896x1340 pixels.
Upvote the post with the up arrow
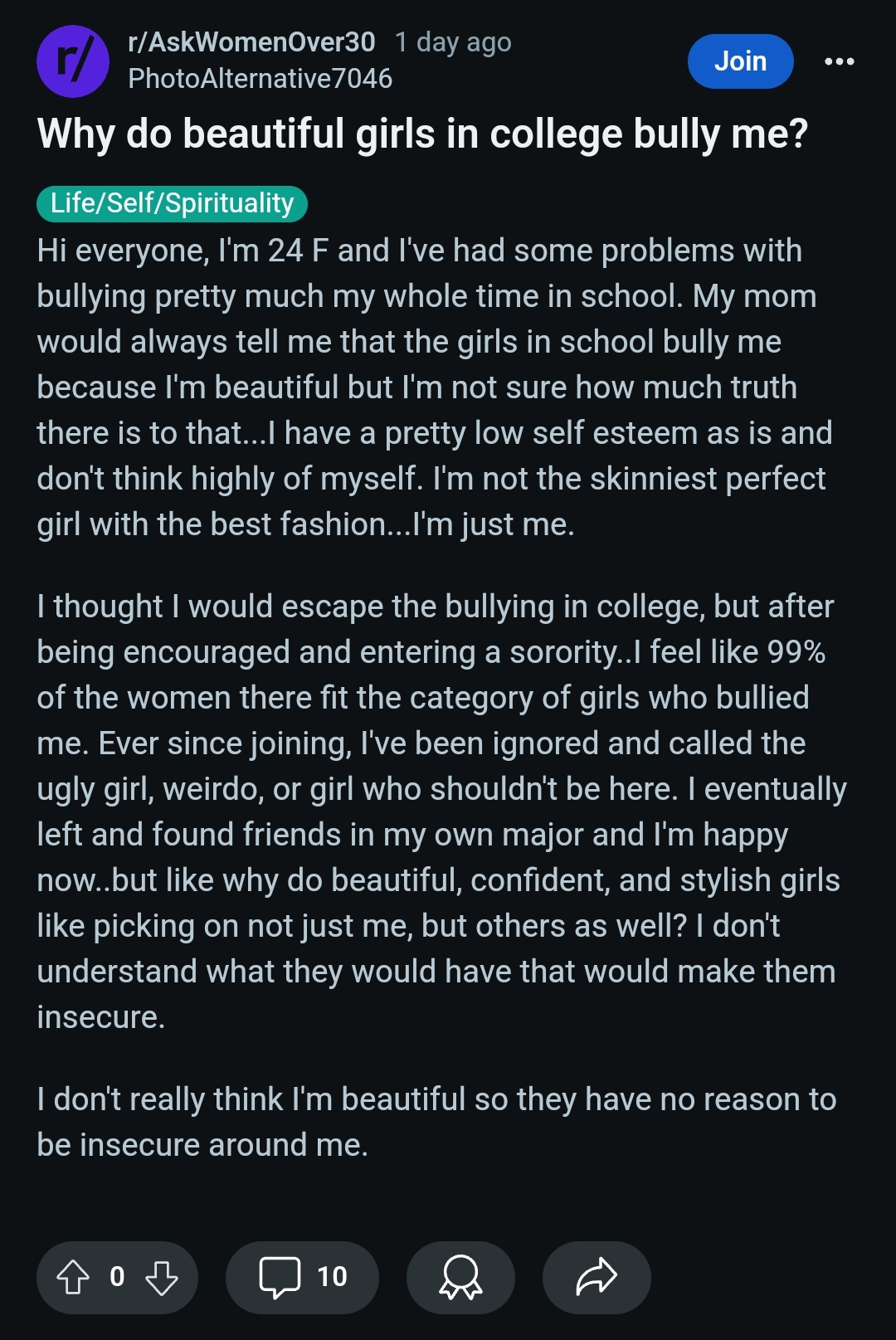(x=73, y=1277)
